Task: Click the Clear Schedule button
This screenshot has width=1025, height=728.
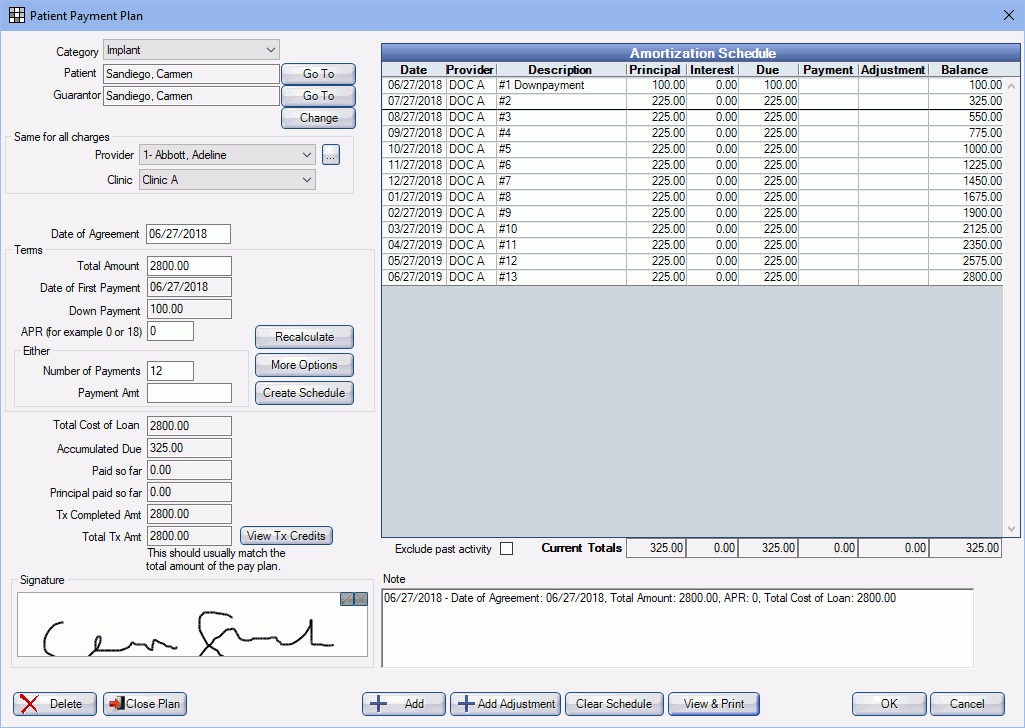Action: pos(614,704)
